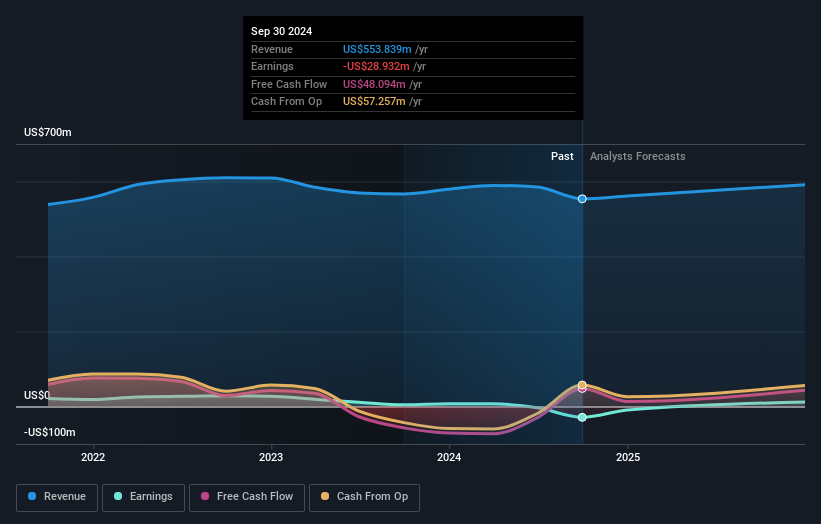821x524 pixels.
Task: Click the US$553.839m revenue value
Action: pos(377,49)
